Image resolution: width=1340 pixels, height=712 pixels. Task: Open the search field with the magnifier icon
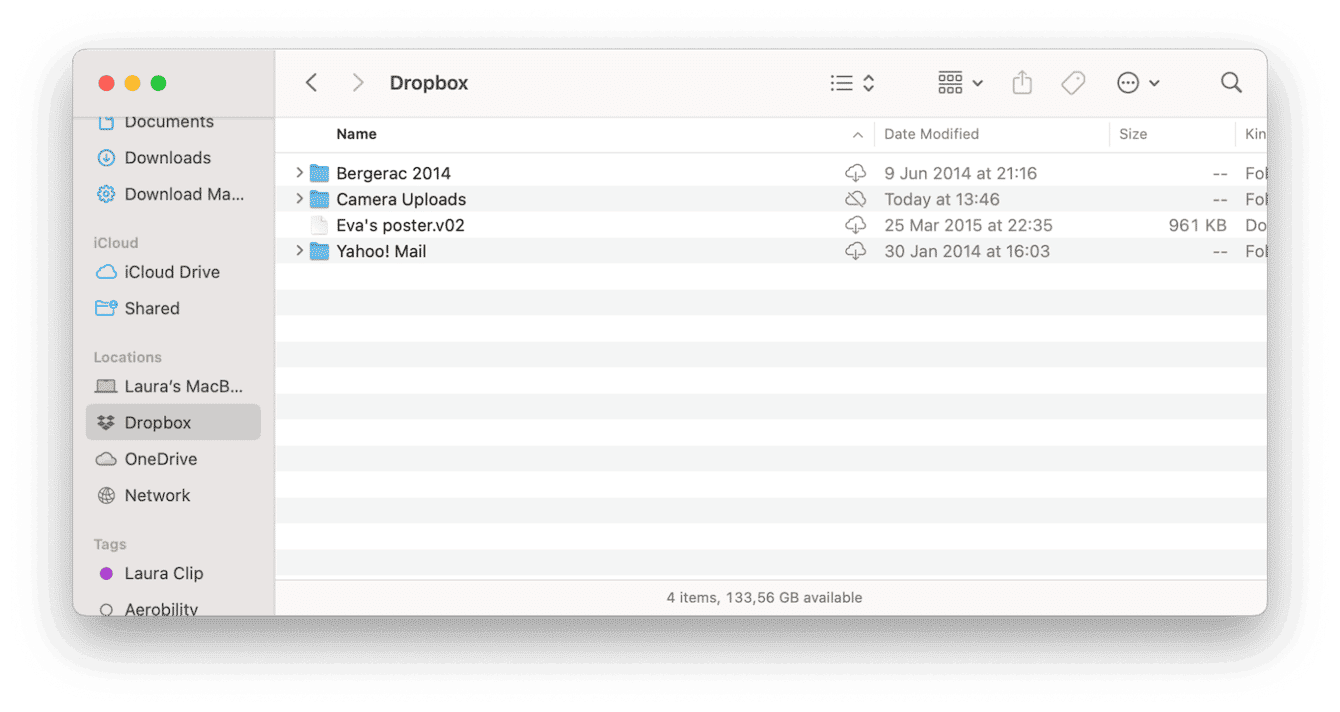coord(1231,83)
